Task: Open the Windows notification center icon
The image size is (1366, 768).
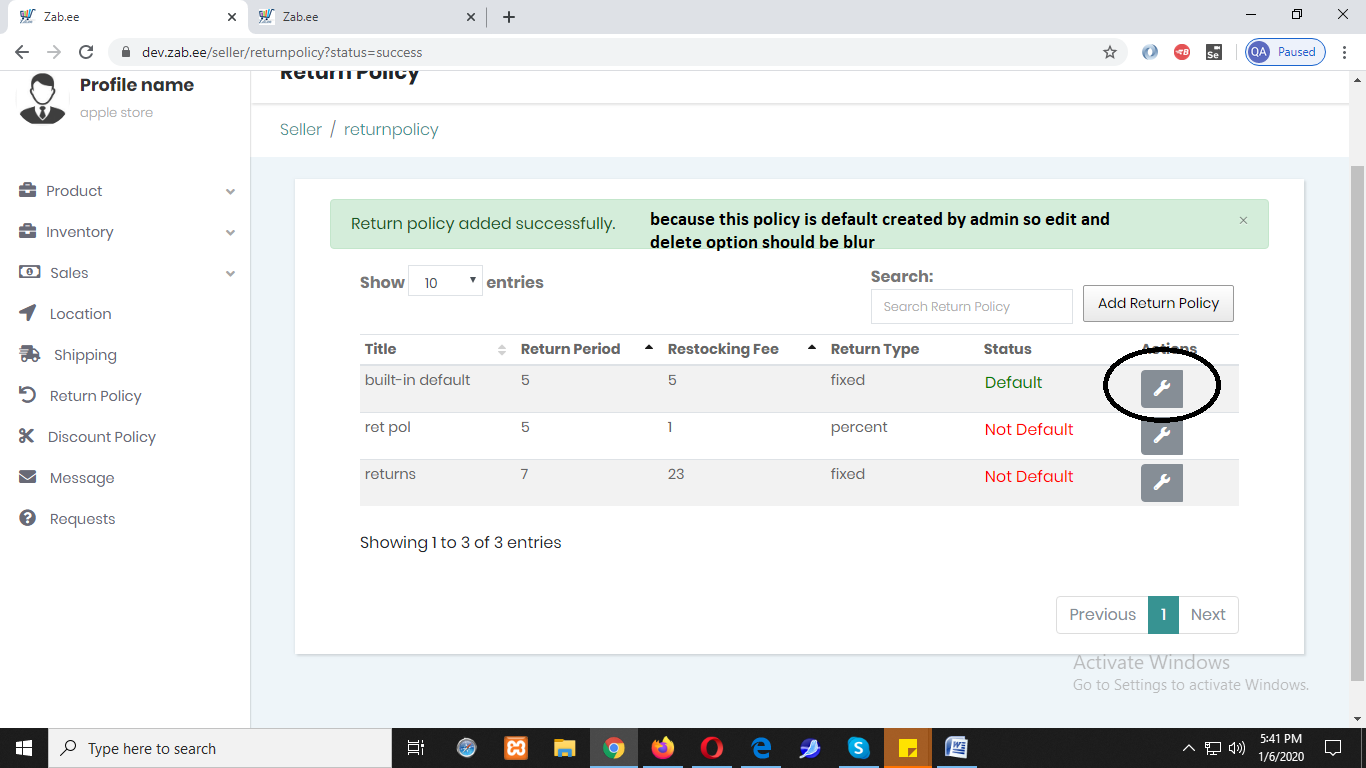Action: pyautogui.click(x=1333, y=748)
